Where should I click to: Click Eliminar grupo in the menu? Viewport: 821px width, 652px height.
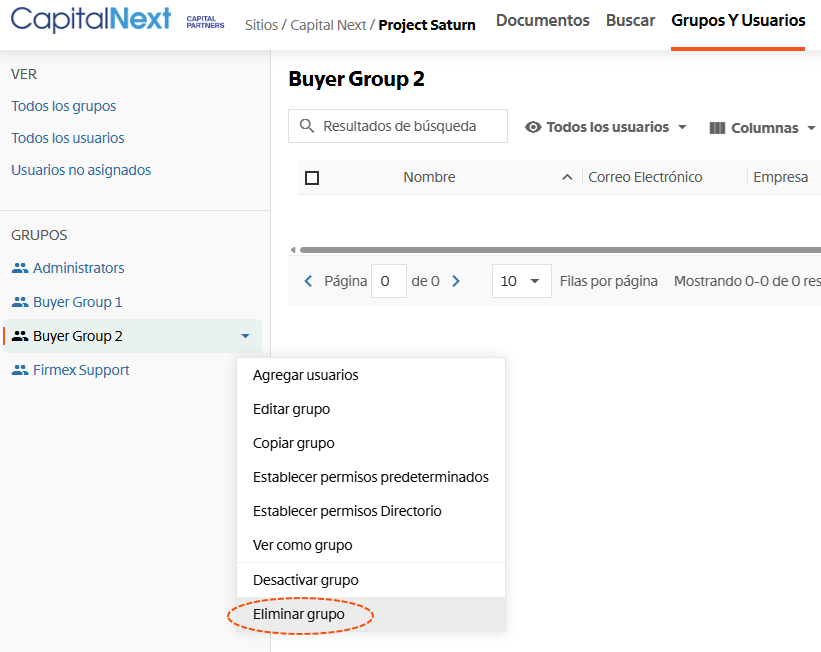pyautogui.click(x=371, y=614)
